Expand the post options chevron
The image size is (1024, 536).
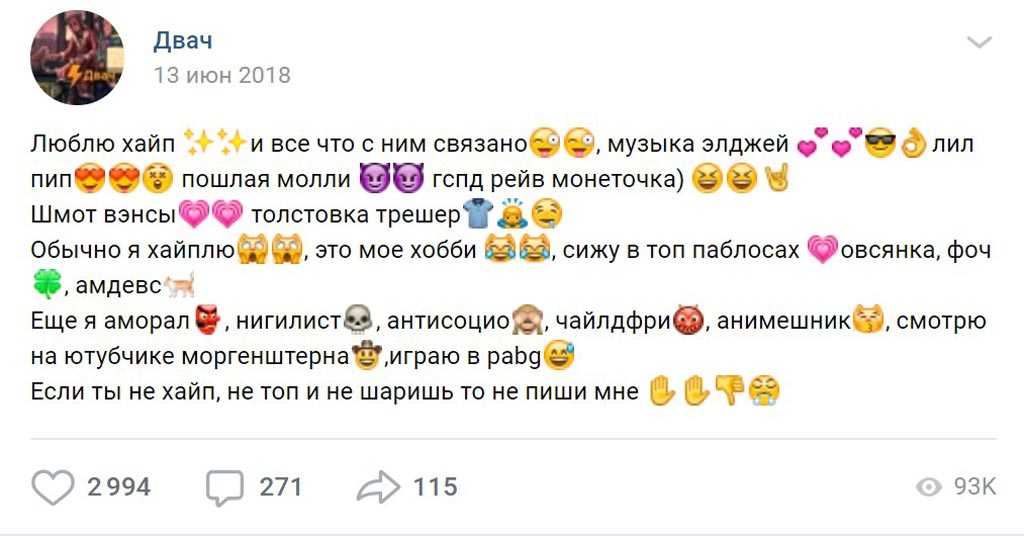[x=979, y=42]
